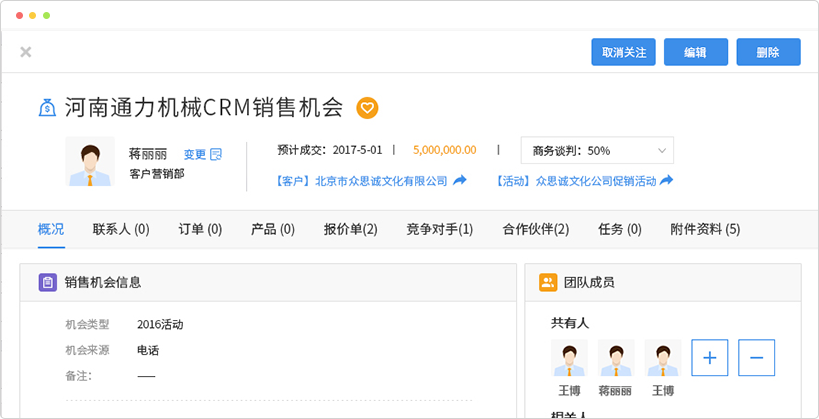Open the 北京市众思诚文化有限公司 customer link

click(380, 181)
